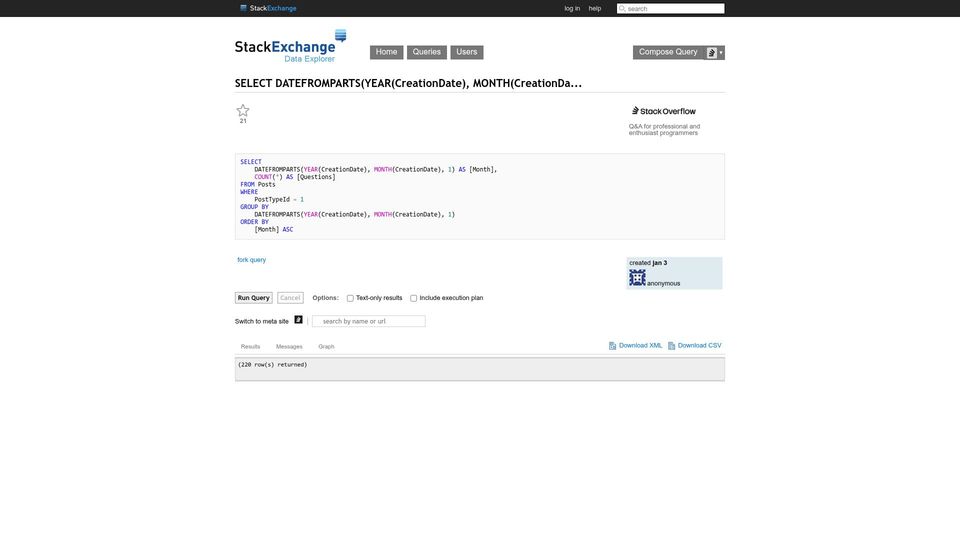Click the Download CSV link
Screen dimensions: 960x540
pyautogui.click(x=699, y=345)
